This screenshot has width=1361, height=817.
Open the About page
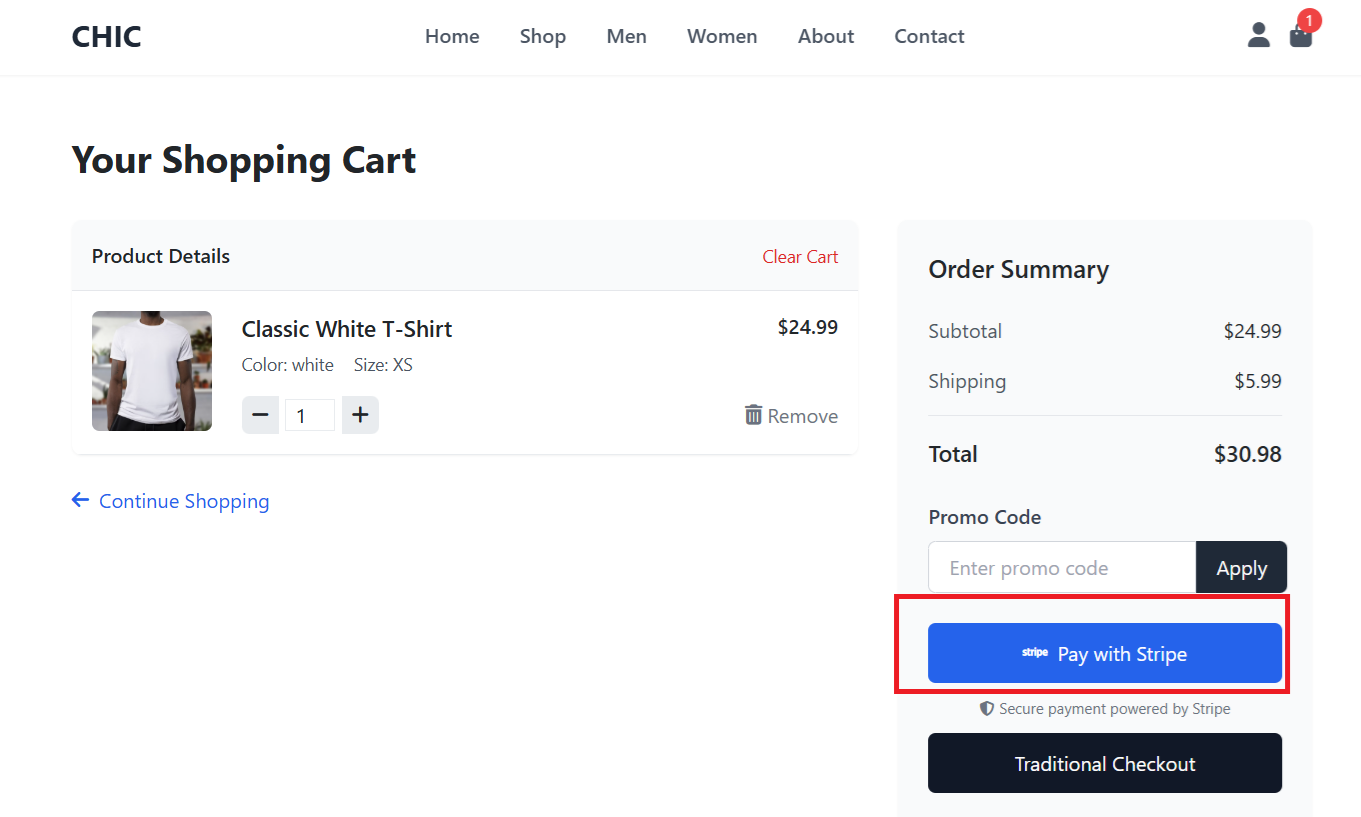[x=825, y=37]
